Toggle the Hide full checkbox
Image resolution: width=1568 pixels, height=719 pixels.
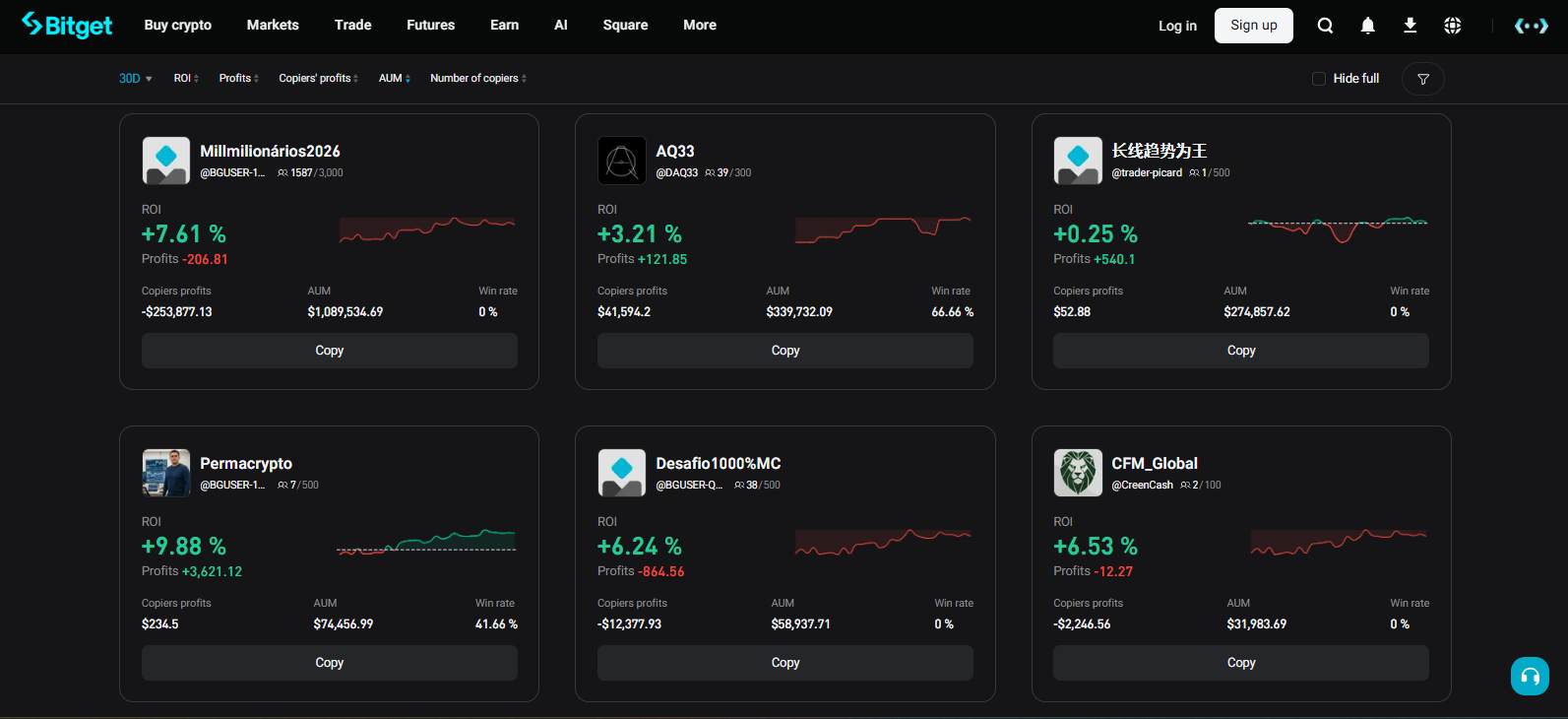coord(1319,79)
